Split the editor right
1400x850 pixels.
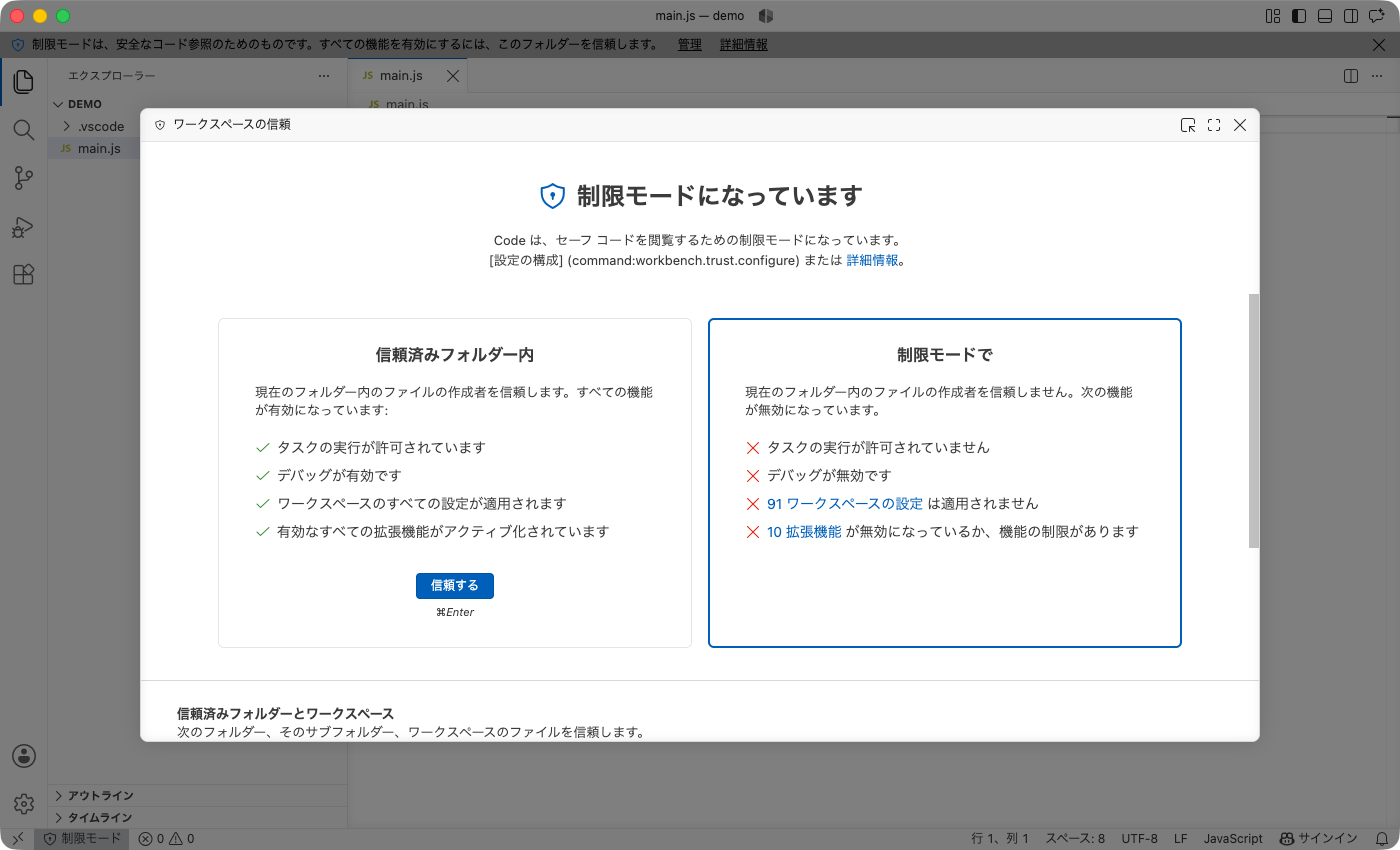click(1350, 76)
